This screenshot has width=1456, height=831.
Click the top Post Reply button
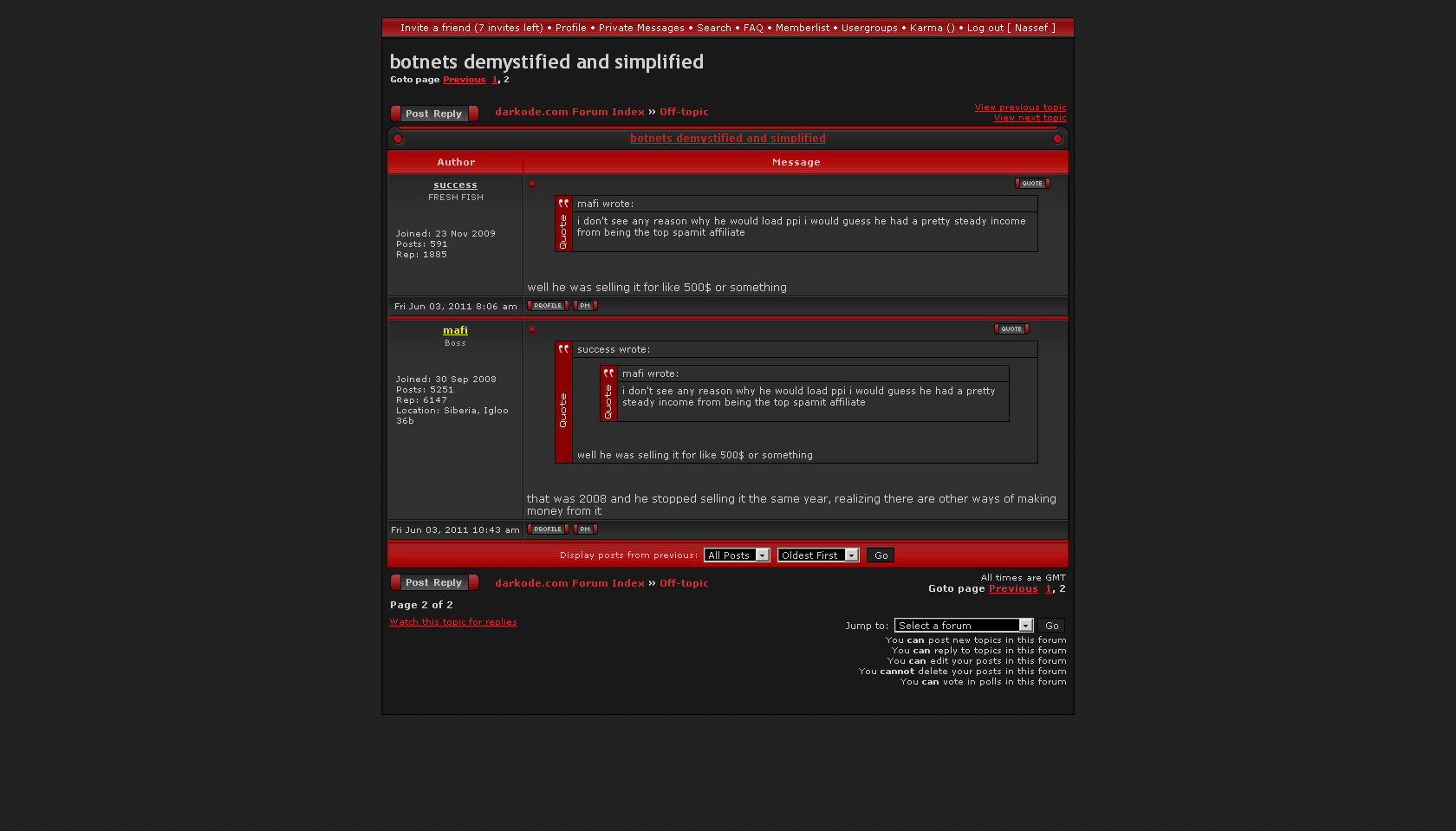tap(434, 114)
